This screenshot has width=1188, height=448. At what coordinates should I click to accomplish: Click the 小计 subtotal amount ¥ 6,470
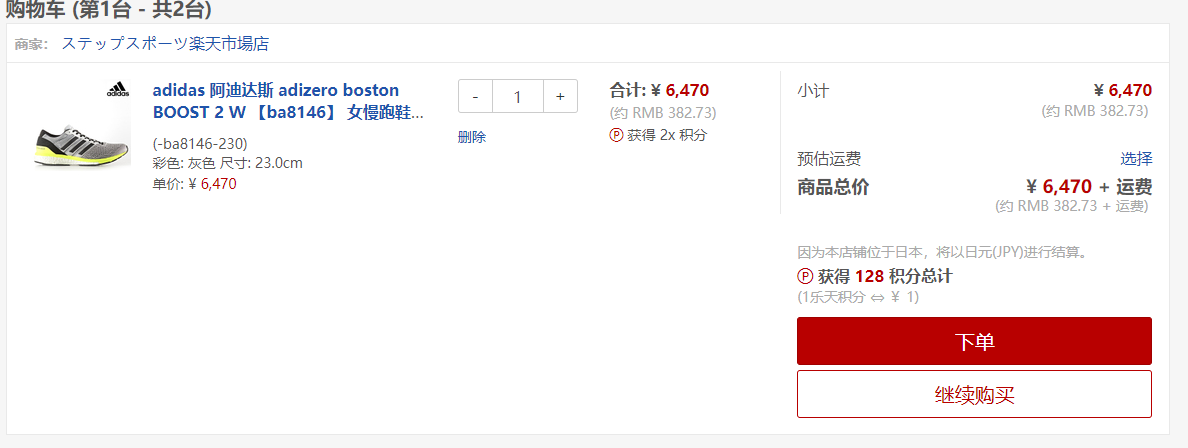click(x=1123, y=90)
